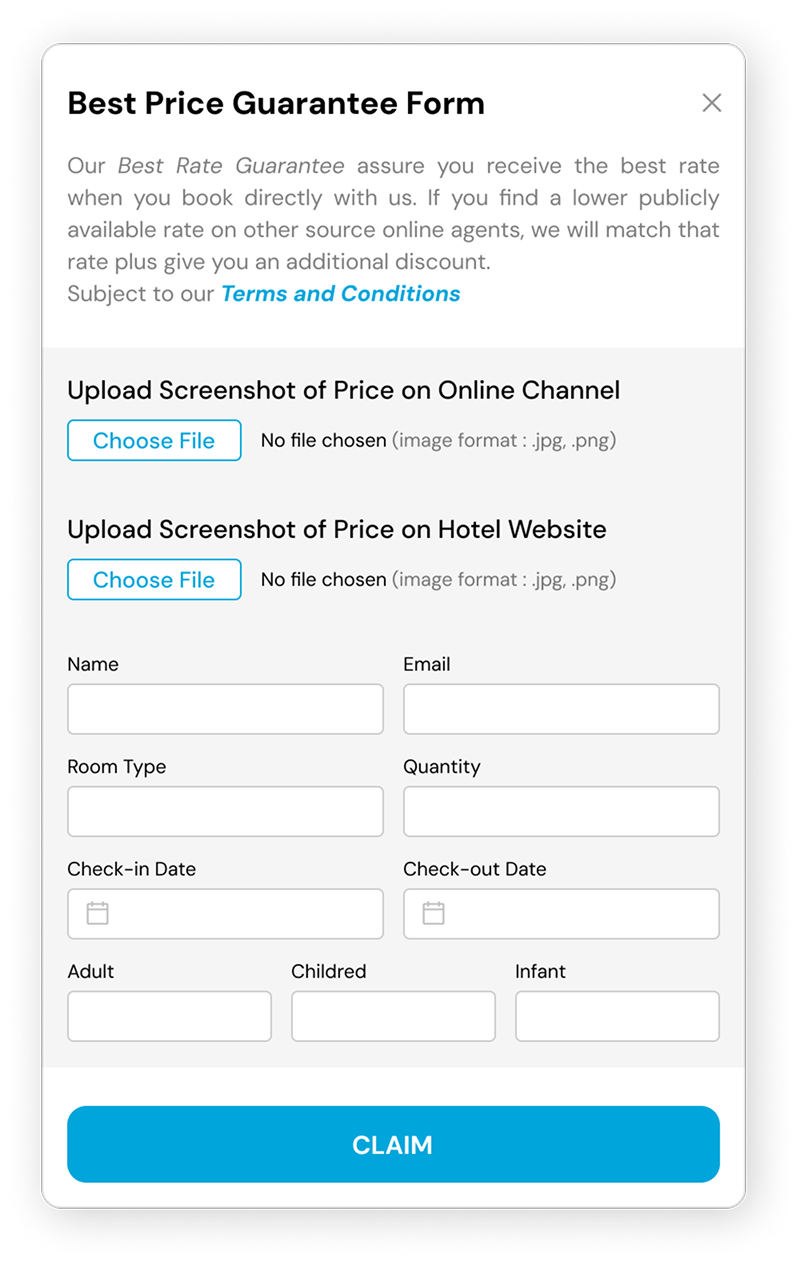Viewport: 800px width, 1262px height.
Task: Click the Childred count field
Action: [393, 1016]
